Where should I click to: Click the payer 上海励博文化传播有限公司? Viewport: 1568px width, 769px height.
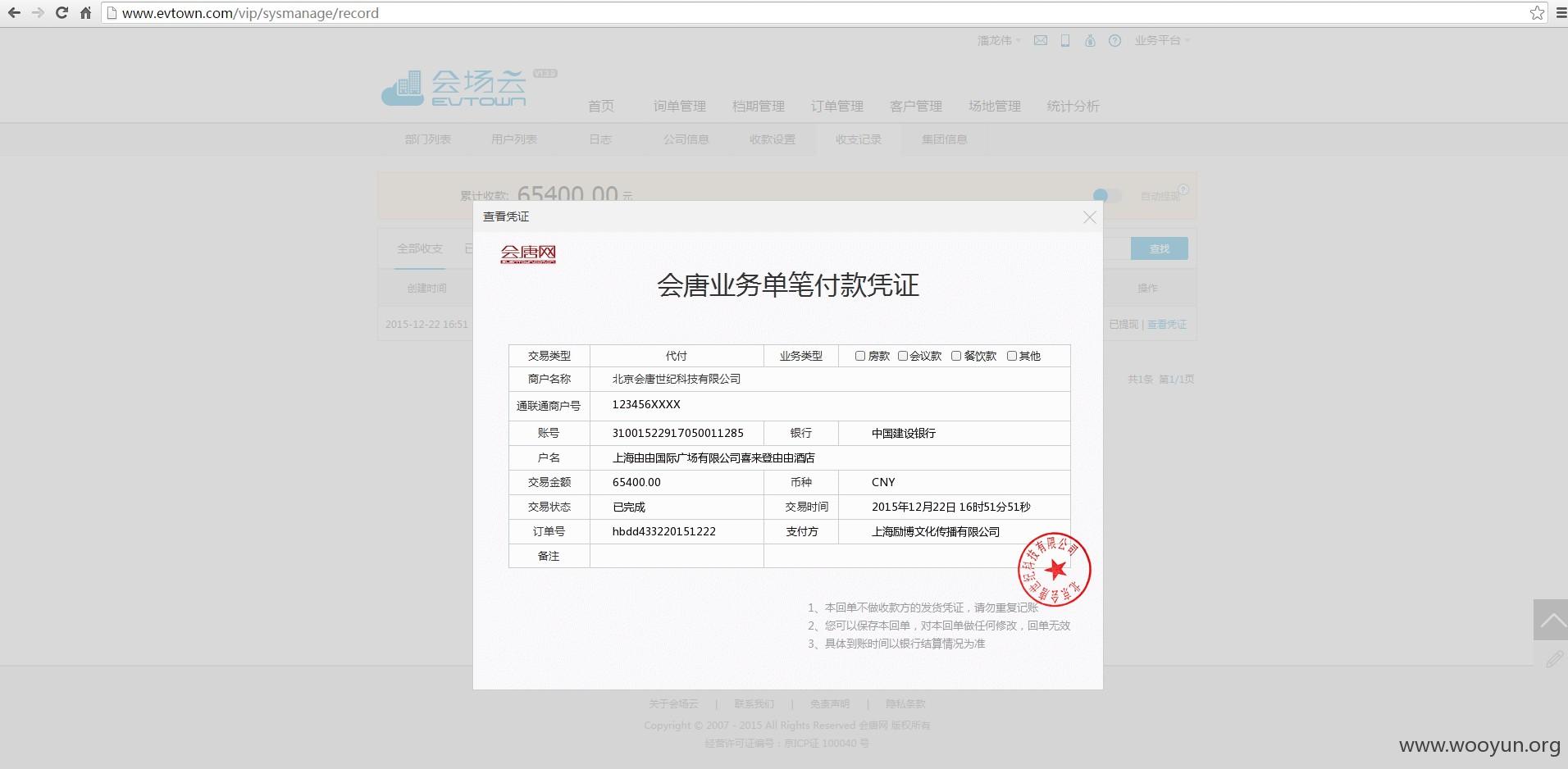pyautogui.click(x=935, y=531)
